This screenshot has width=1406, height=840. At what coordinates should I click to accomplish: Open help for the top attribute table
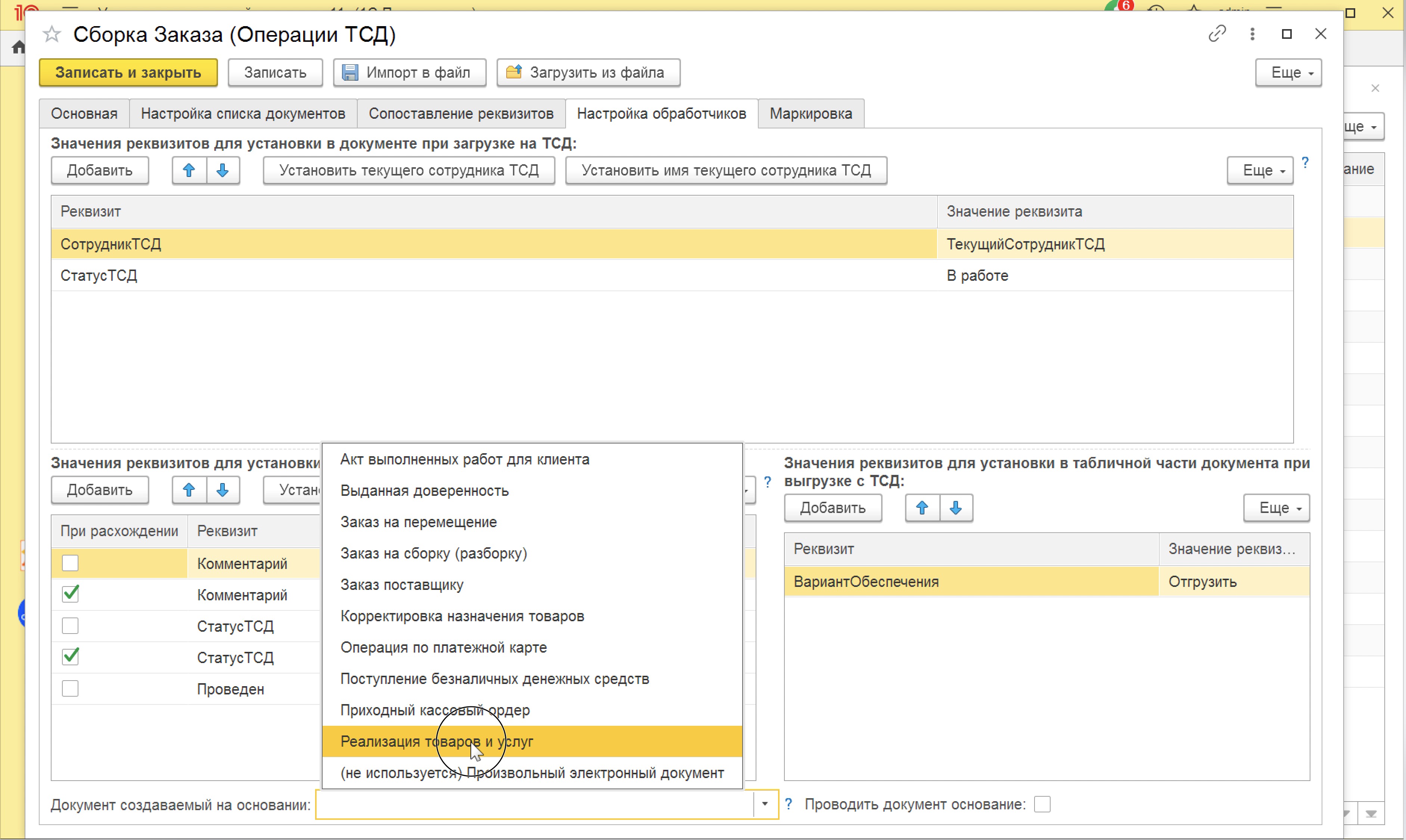click(1305, 163)
